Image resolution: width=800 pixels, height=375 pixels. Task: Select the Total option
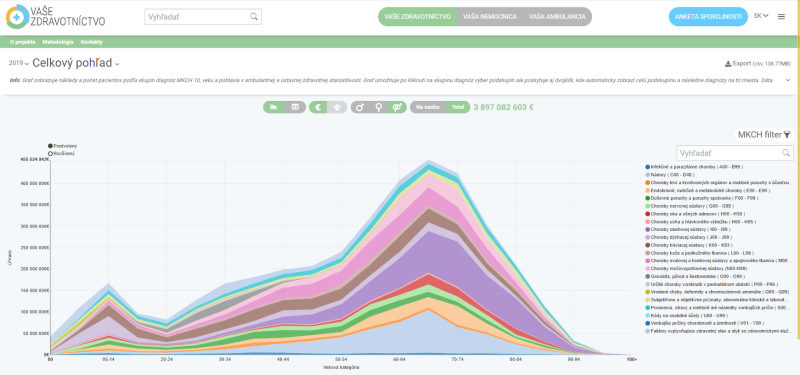tap(458, 107)
